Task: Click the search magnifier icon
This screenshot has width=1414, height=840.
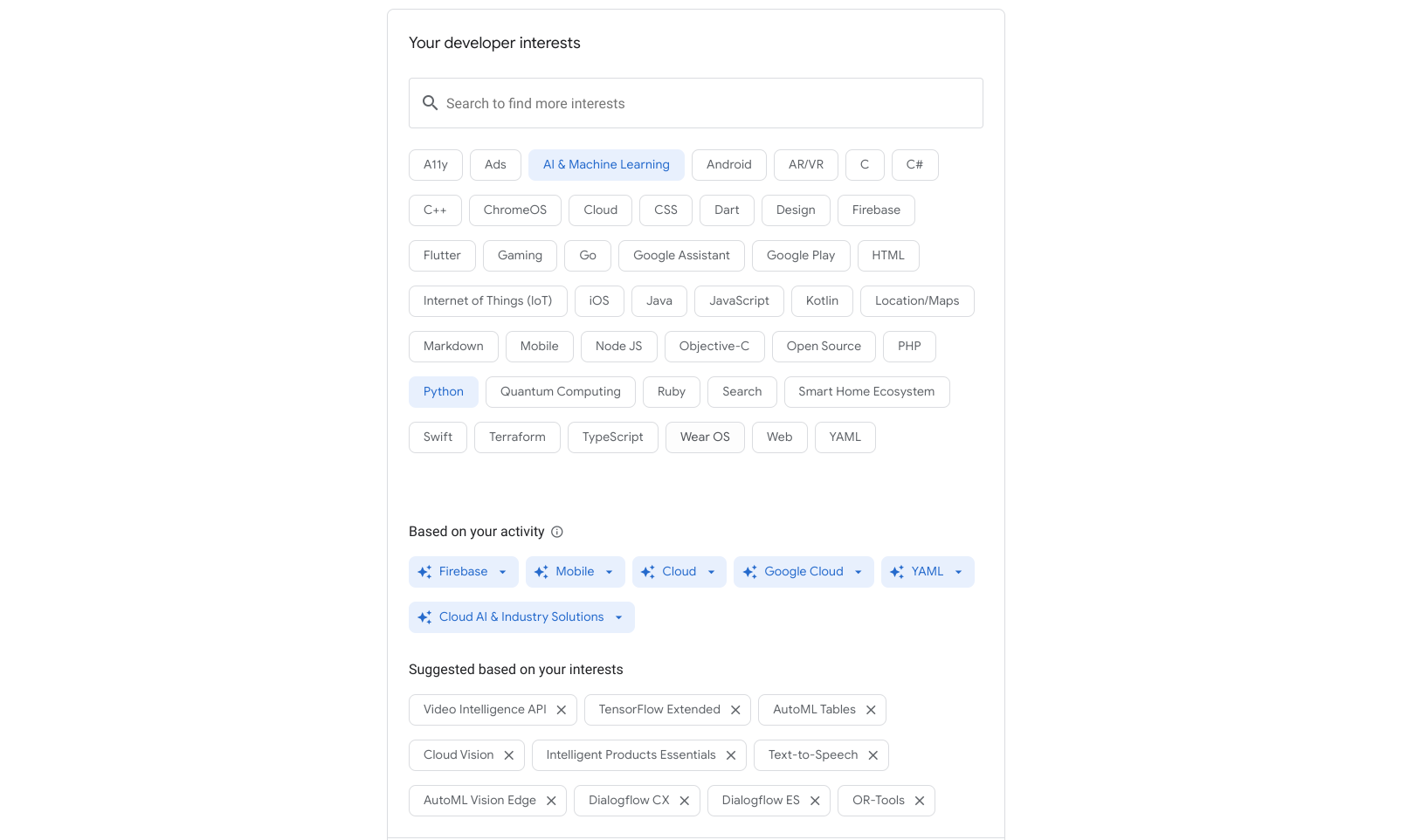Action: coord(430,102)
